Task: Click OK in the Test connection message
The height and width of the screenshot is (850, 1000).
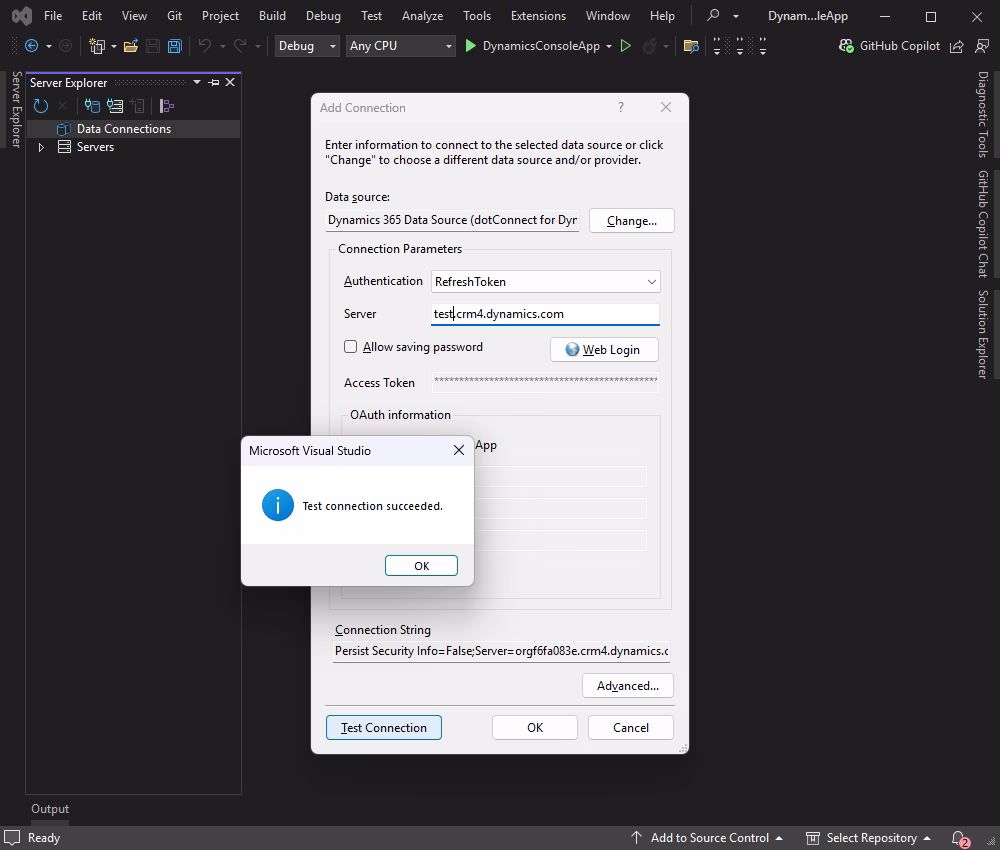Action: click(x=421, y=566)
